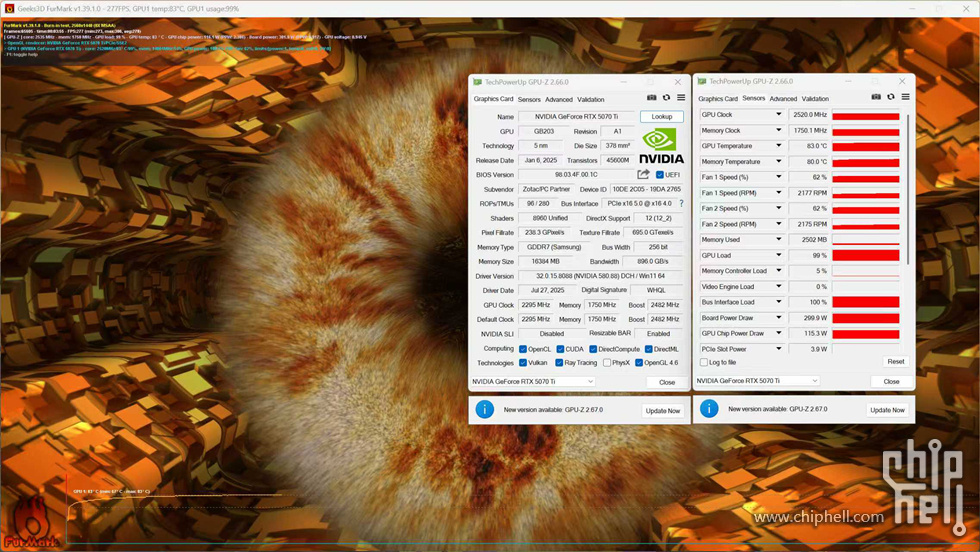Open hamburger menu in right GPU-Z Sensors window
Image resolution: width=980 pixels, height=552 pixels.
click(906, 97)
